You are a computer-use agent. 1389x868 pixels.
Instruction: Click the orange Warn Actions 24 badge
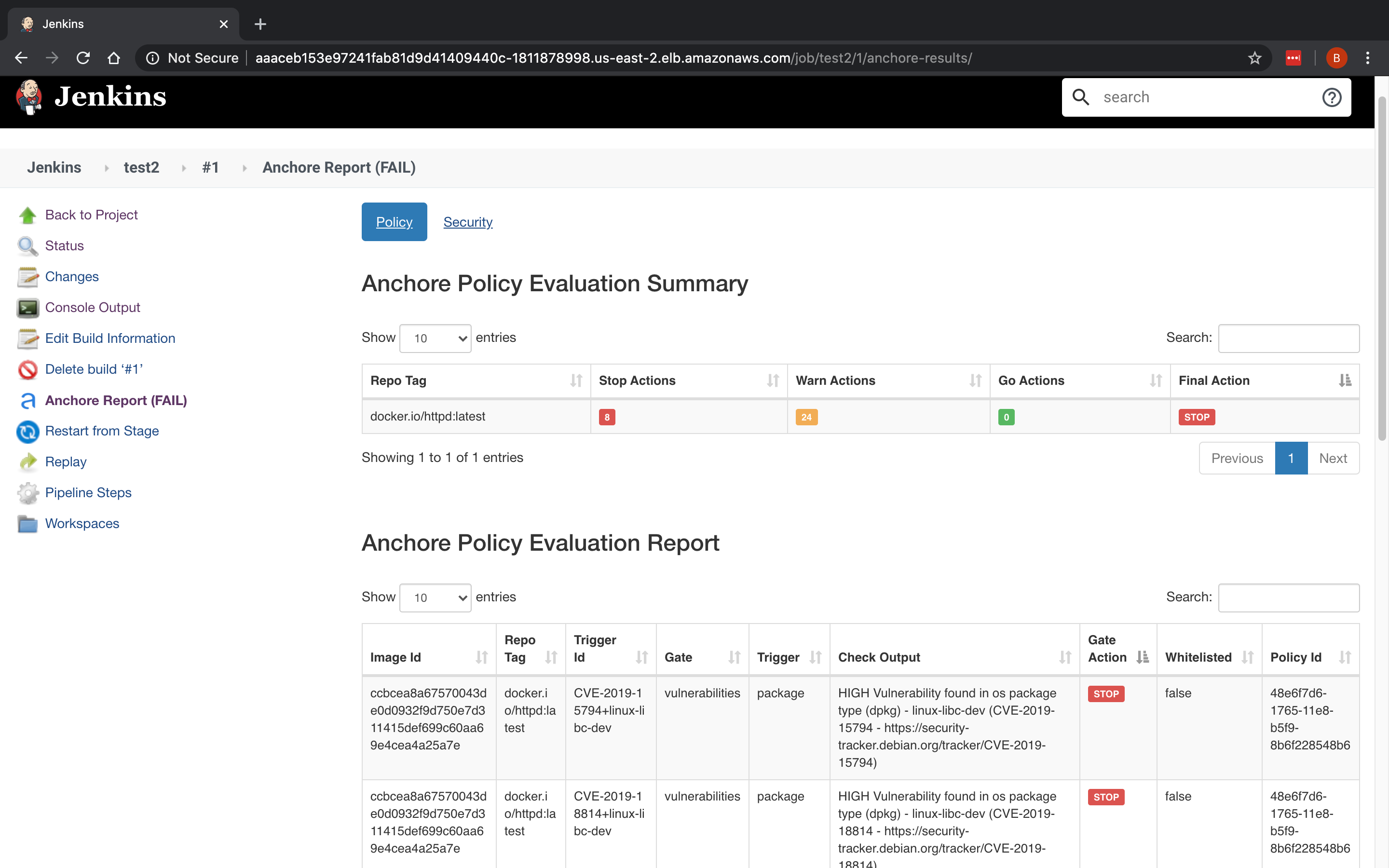pos(806,417)
